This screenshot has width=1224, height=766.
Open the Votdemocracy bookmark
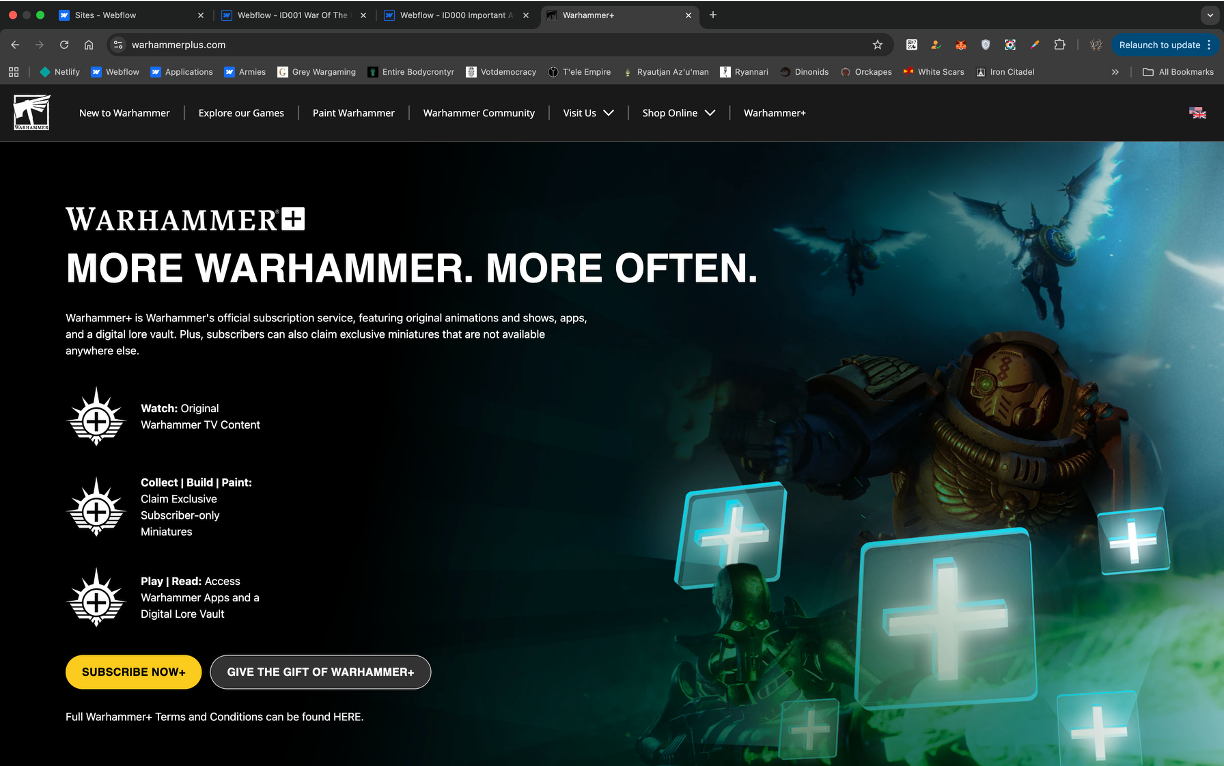click(501, 72)
